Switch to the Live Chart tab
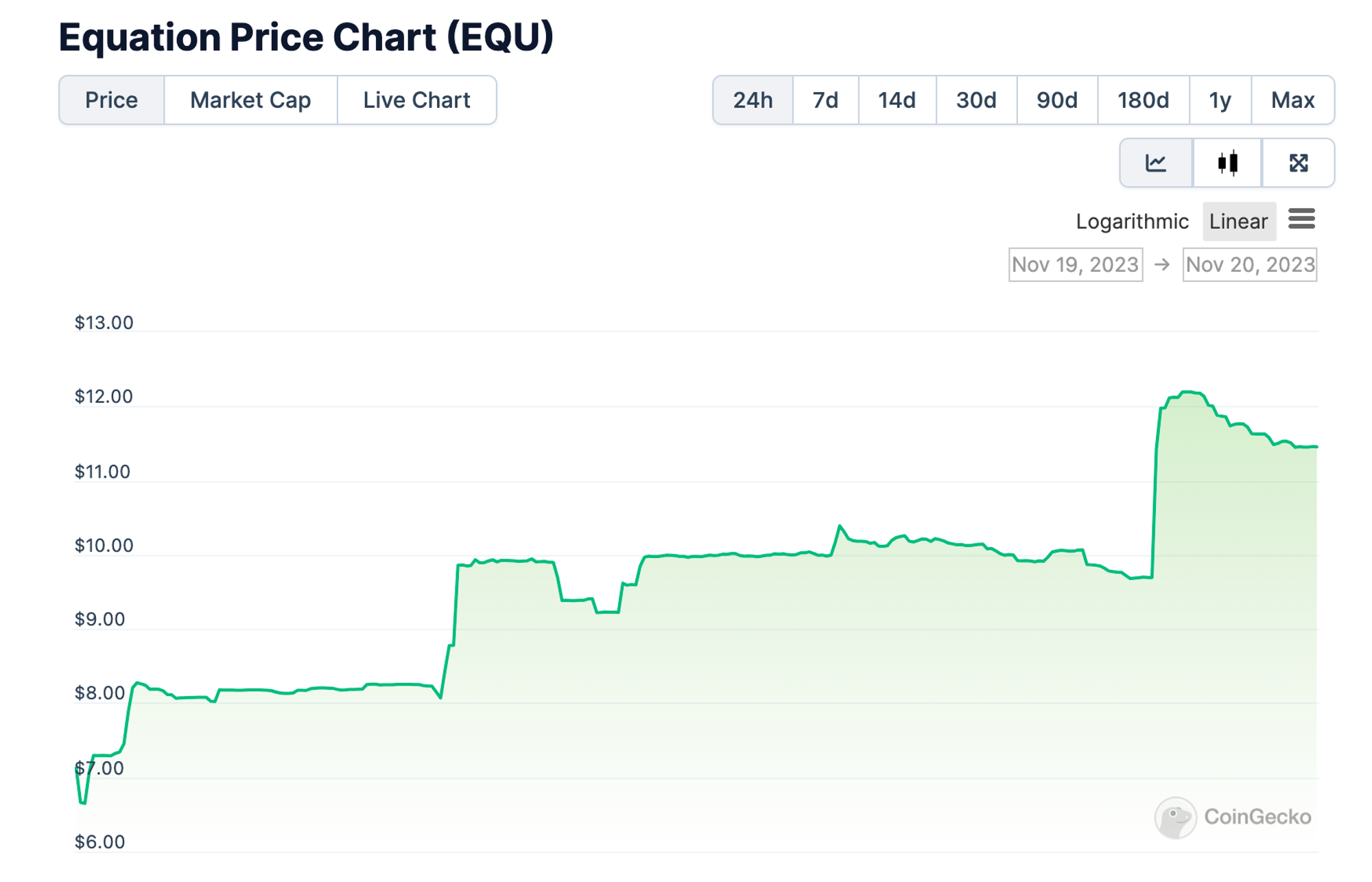 coord(416,100)
